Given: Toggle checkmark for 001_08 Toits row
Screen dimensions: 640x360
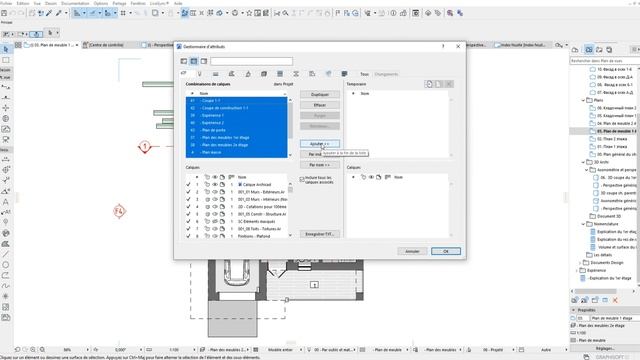Looking at the screenshot, I should (x=188, y=229).
